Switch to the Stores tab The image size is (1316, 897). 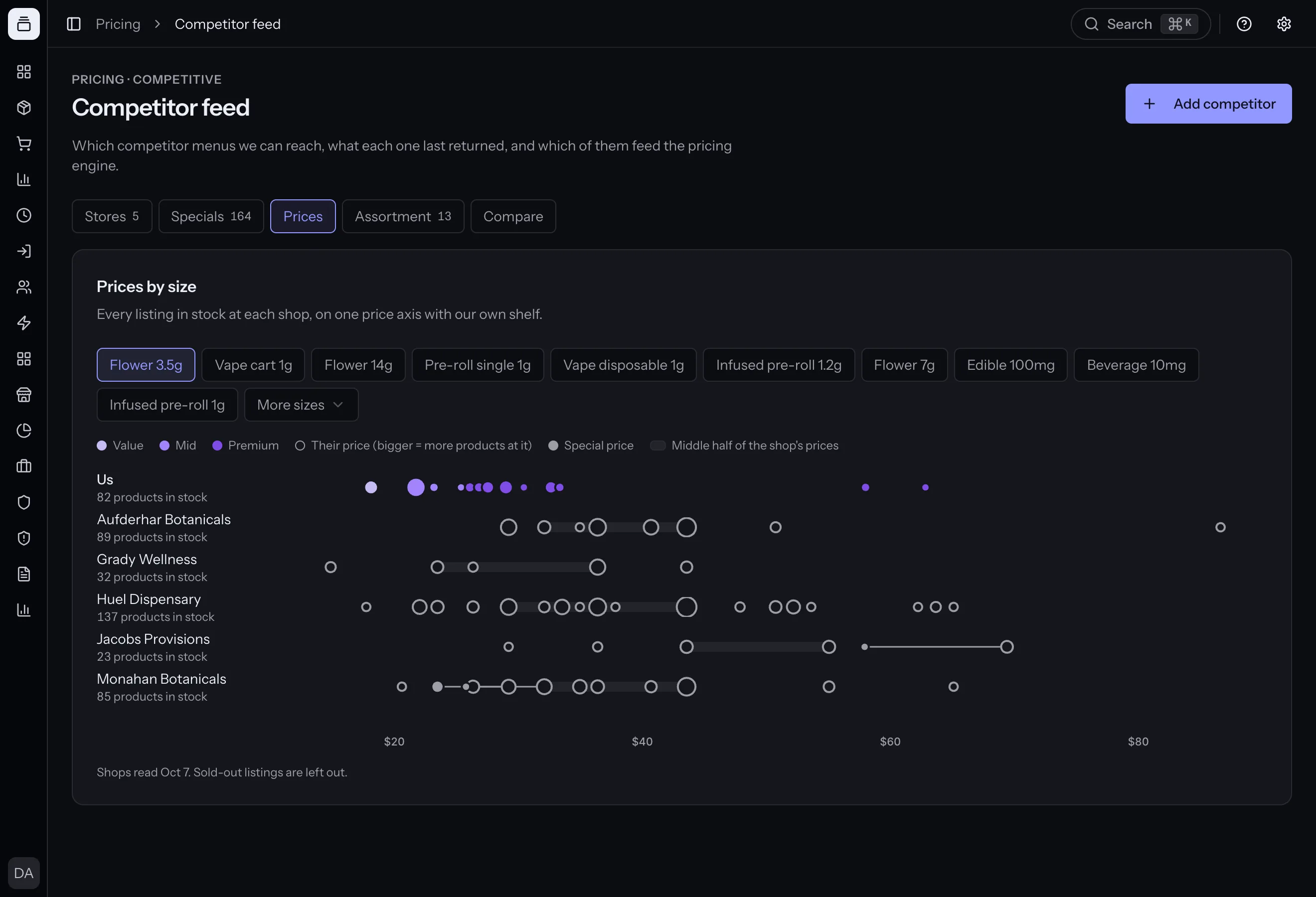click(x=112, y=216)
